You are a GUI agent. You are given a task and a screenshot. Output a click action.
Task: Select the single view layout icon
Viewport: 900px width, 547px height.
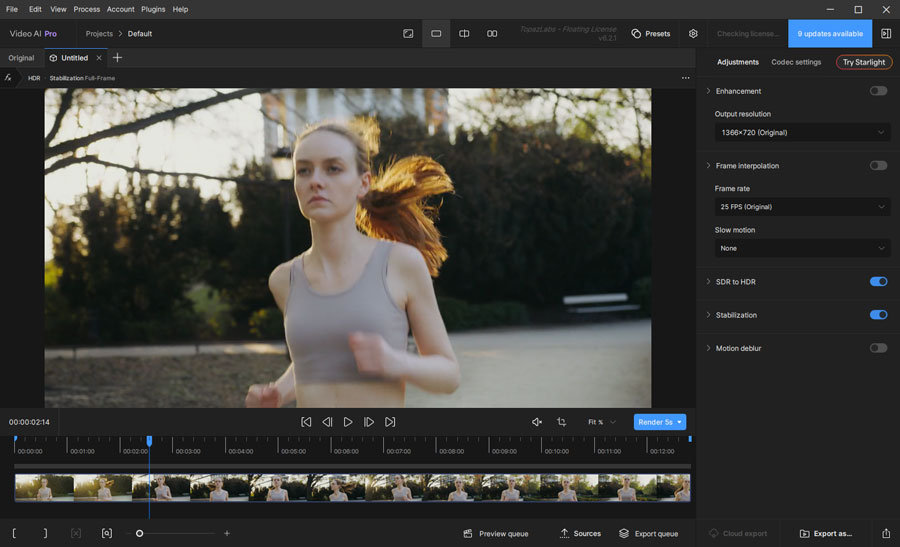[436, 33]
